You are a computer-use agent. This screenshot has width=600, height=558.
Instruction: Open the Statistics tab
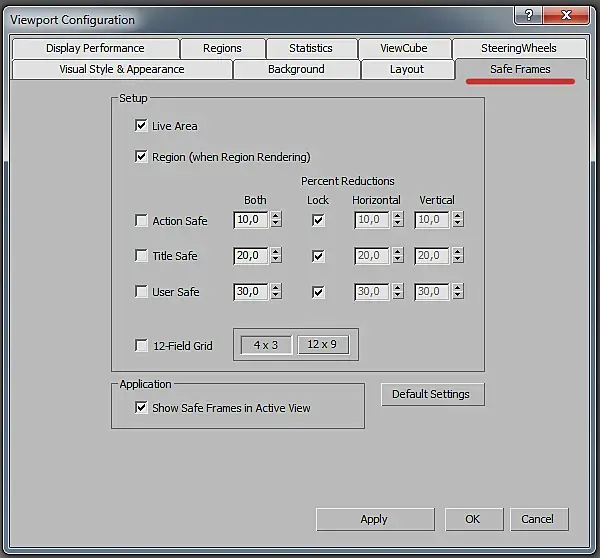point(311,48)
